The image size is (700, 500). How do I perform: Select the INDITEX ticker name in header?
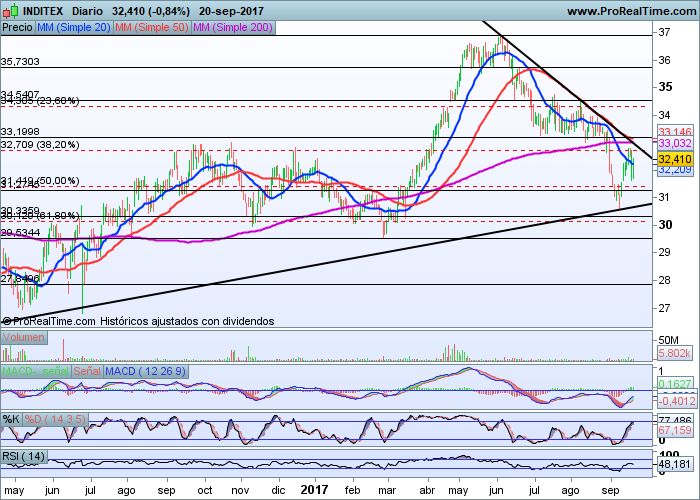tap(43, 11)
